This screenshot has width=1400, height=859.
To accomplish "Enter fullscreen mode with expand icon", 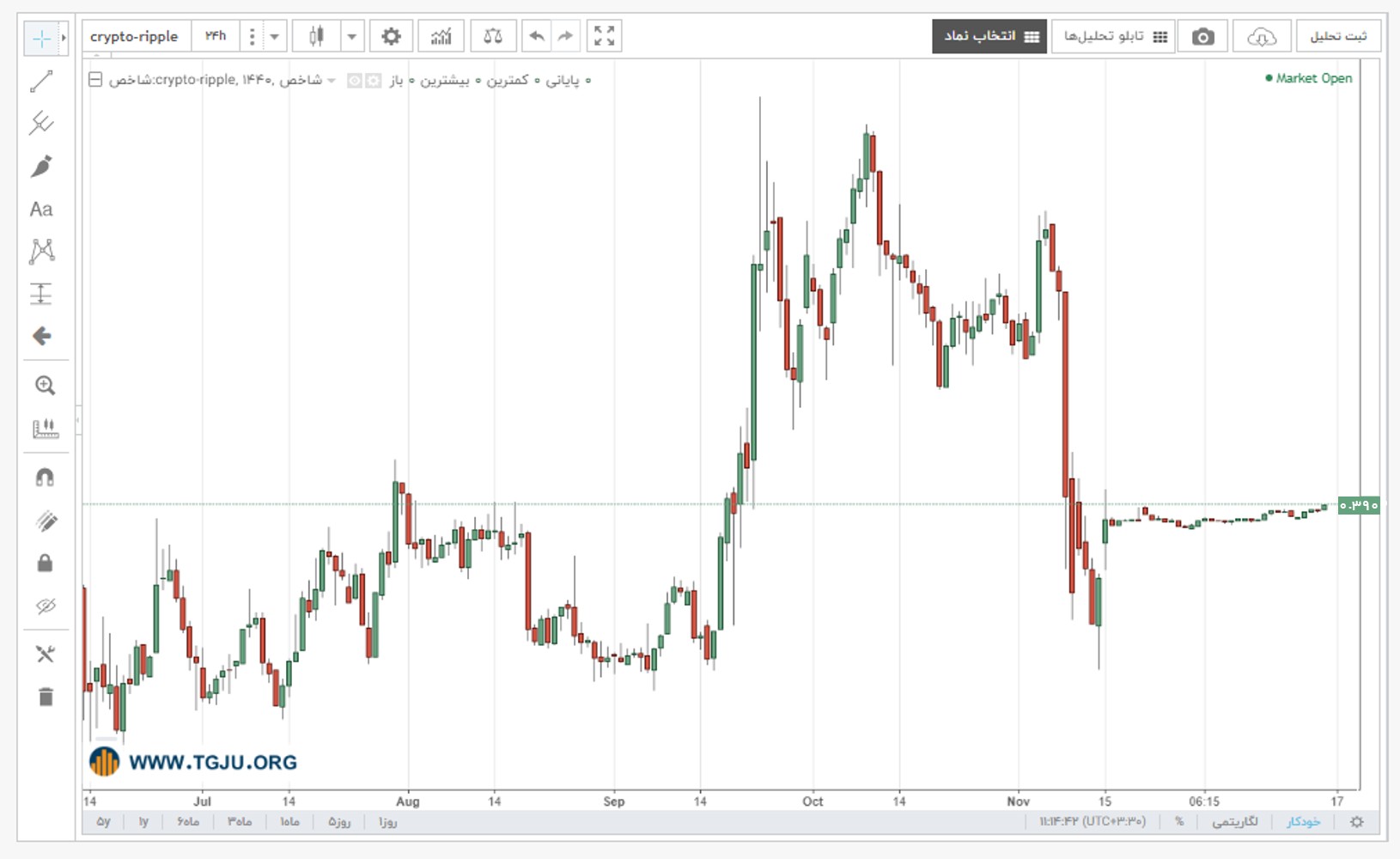I will [604, 36].
